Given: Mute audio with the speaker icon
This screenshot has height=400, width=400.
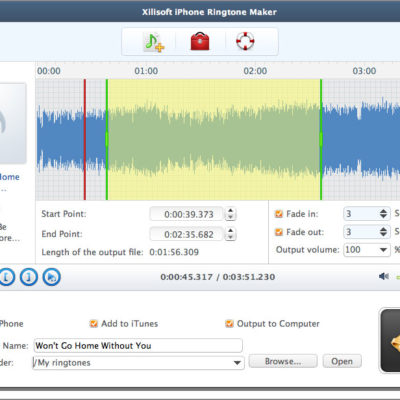Looking at the screenshot, I should point(384,276).
